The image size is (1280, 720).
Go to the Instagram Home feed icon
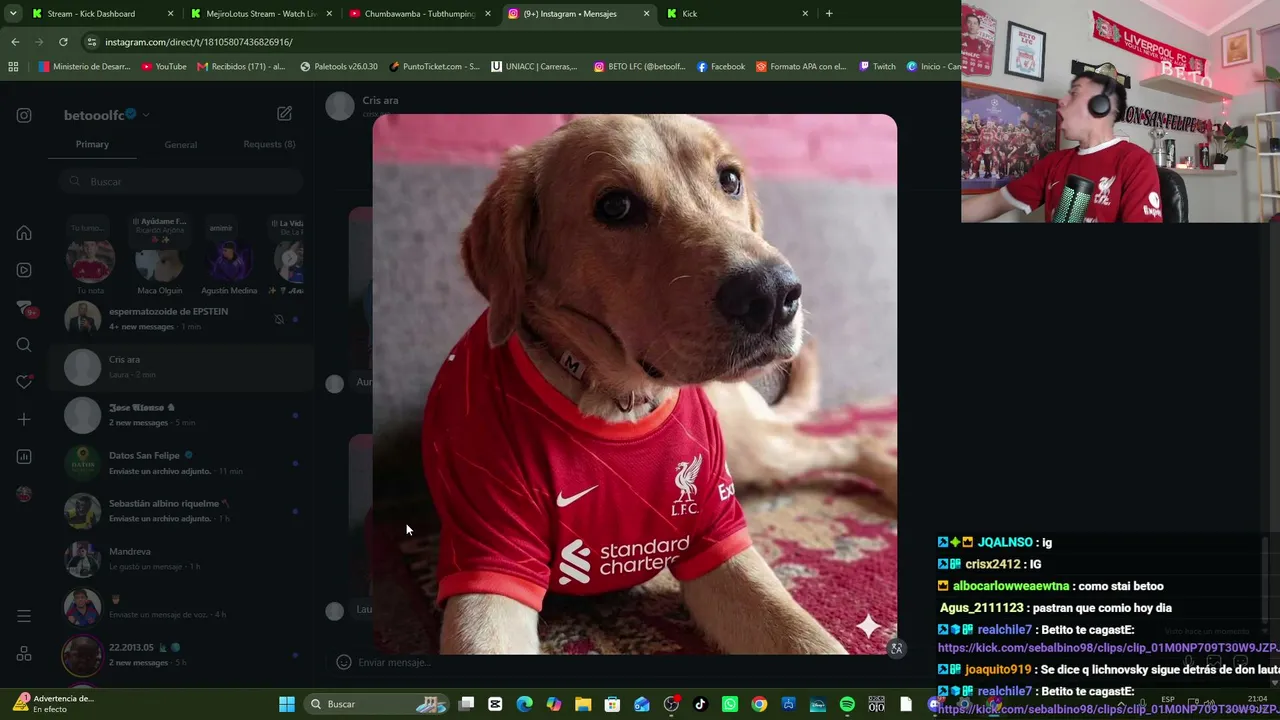24,233
